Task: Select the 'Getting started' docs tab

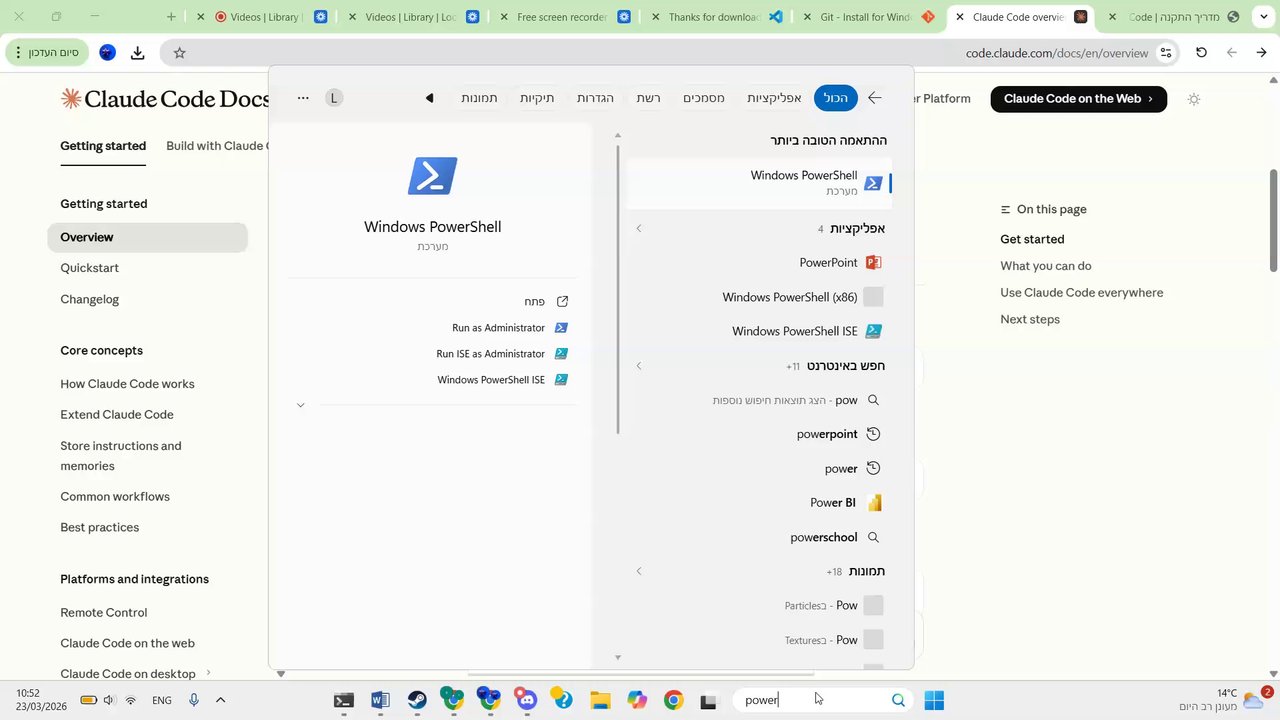Action: (103, 146)
